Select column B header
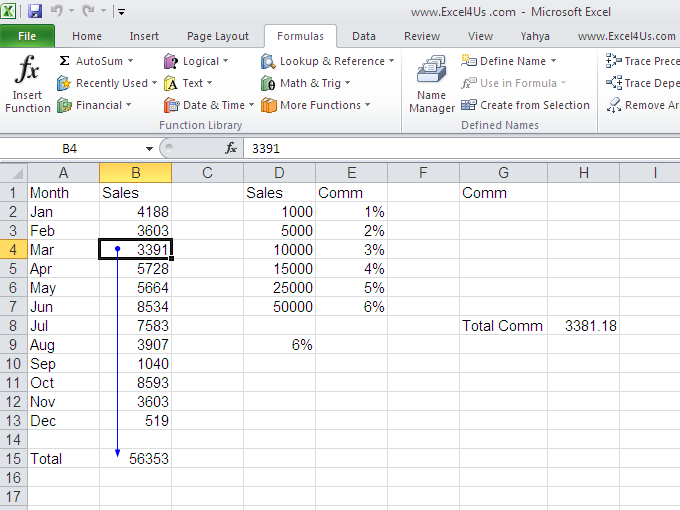 [136, 173]
